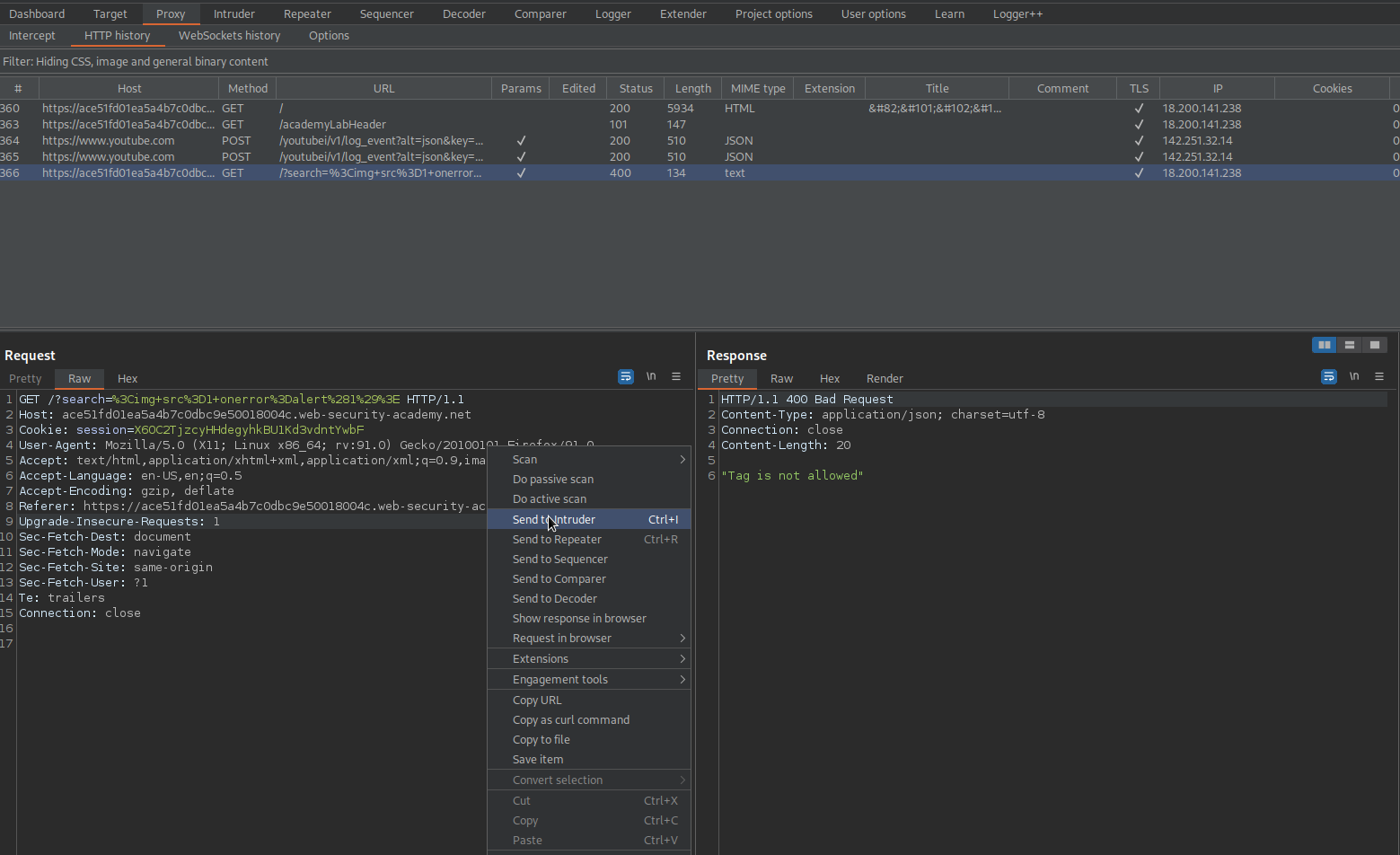Sort history by Host column

(x=129, y=88)
